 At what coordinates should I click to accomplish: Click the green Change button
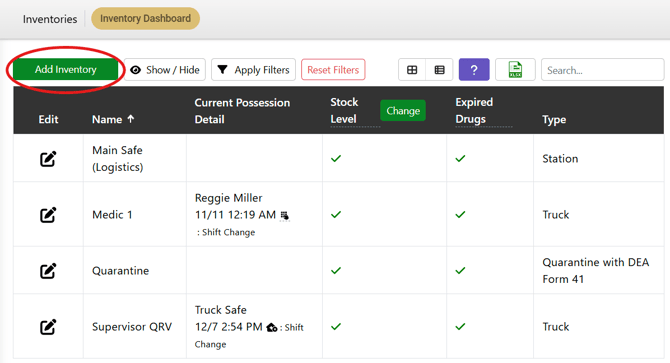click(x=403, y=111)
